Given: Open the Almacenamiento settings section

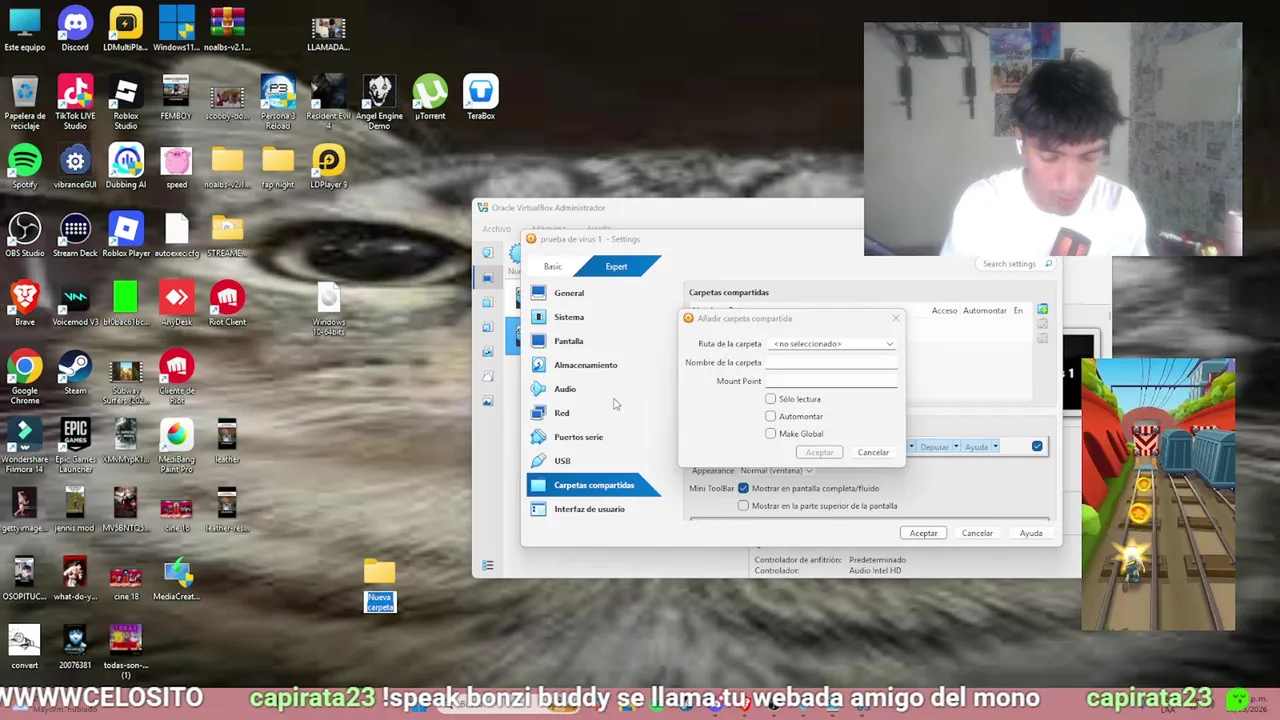Looking at the screenshot, I should (x=588, y=365).
